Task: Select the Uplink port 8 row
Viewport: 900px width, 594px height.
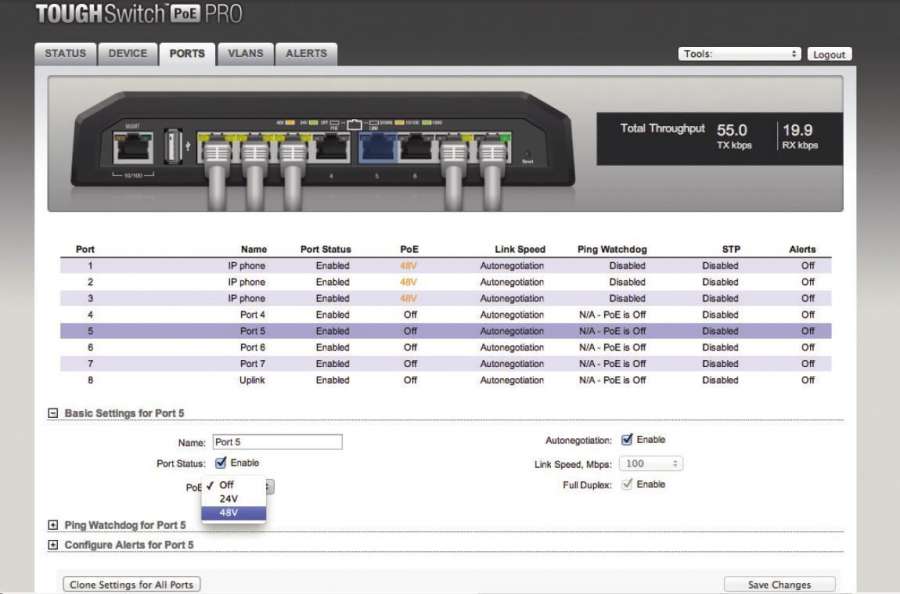Action: click(445, 381)
